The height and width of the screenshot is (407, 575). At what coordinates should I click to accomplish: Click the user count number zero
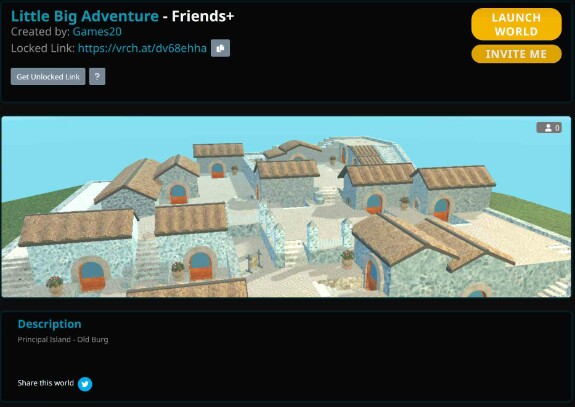[557, 128]
